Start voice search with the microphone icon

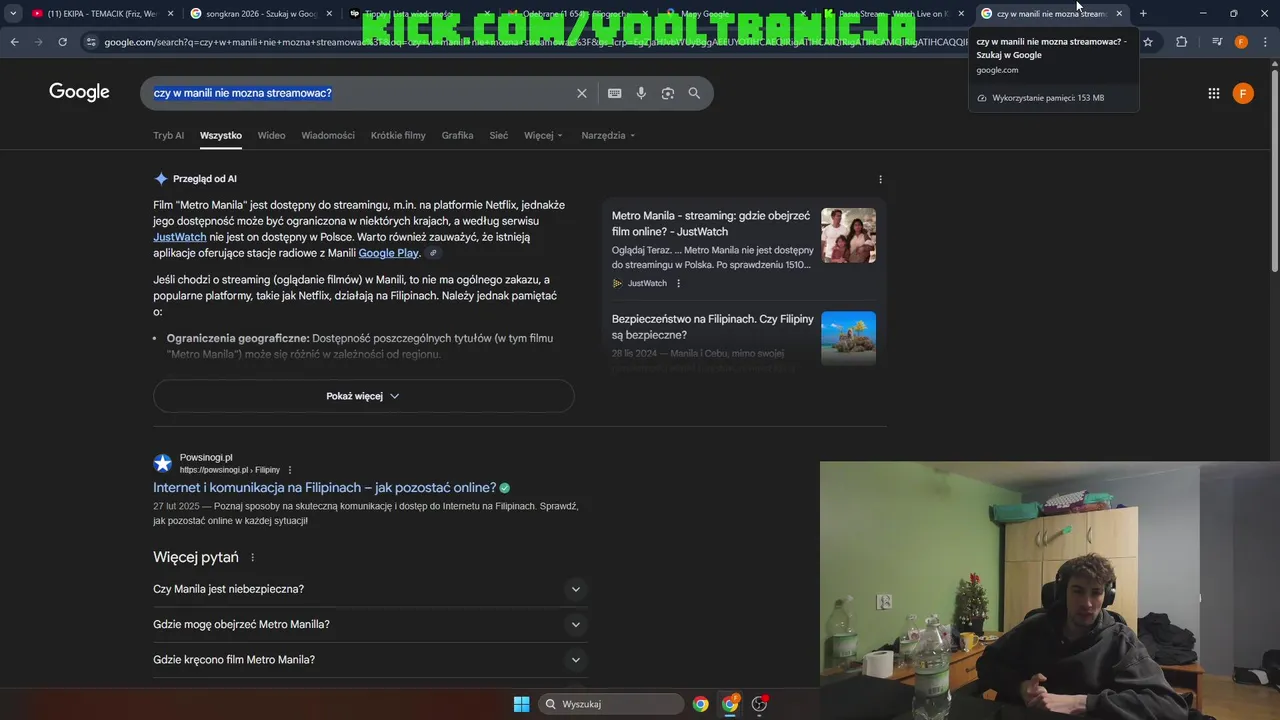coord(641,93)
